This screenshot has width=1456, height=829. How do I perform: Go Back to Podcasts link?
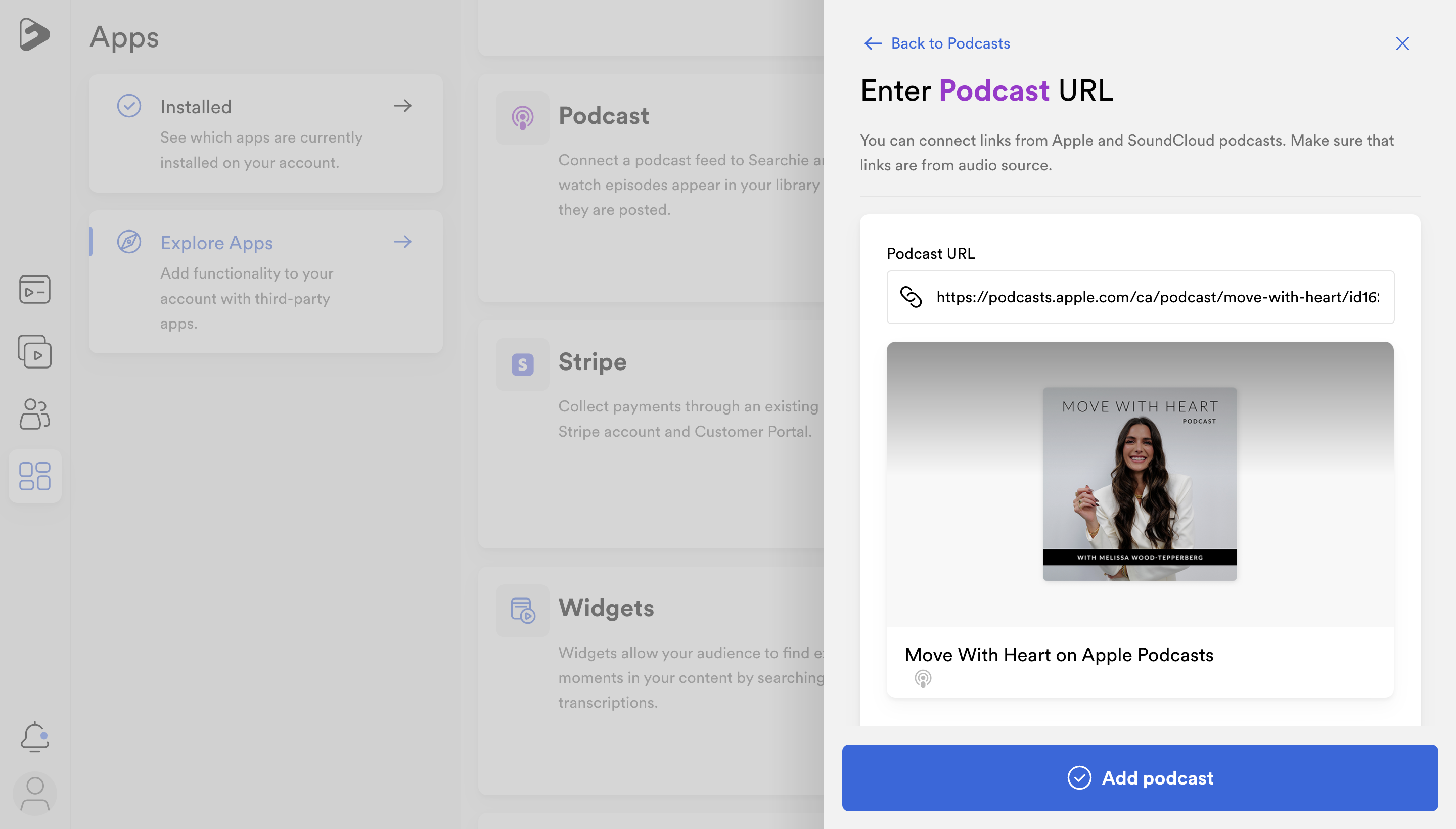[x=937, y=43]
